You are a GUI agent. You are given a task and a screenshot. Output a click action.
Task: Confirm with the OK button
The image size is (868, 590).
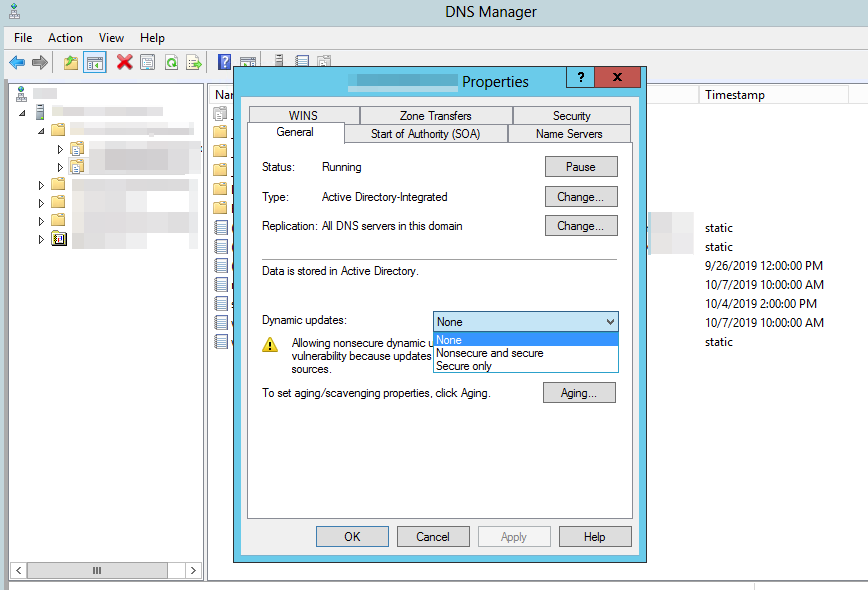coord(352,536)
